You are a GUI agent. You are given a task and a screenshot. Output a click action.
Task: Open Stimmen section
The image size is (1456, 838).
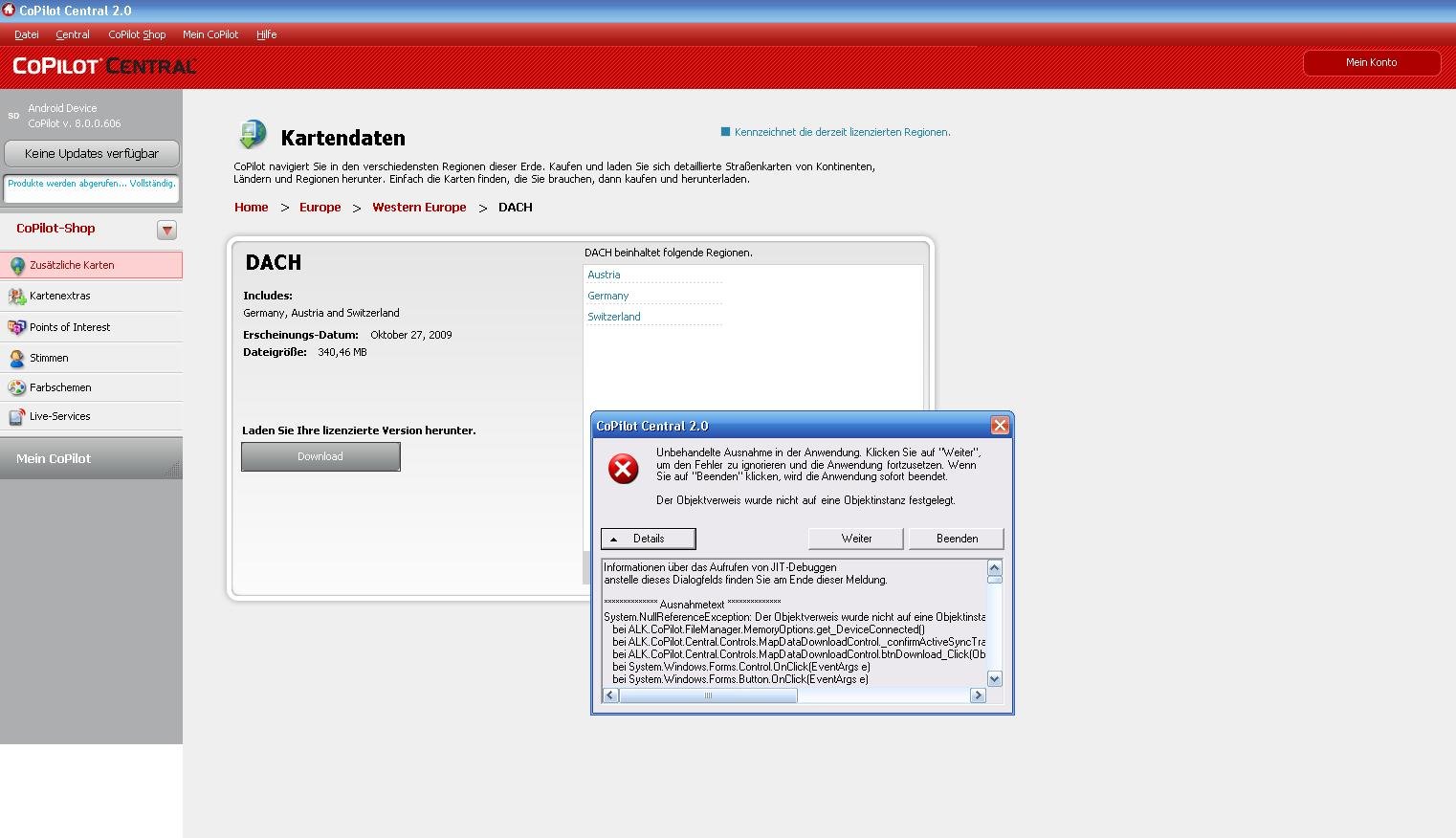(x=91, y=357)
